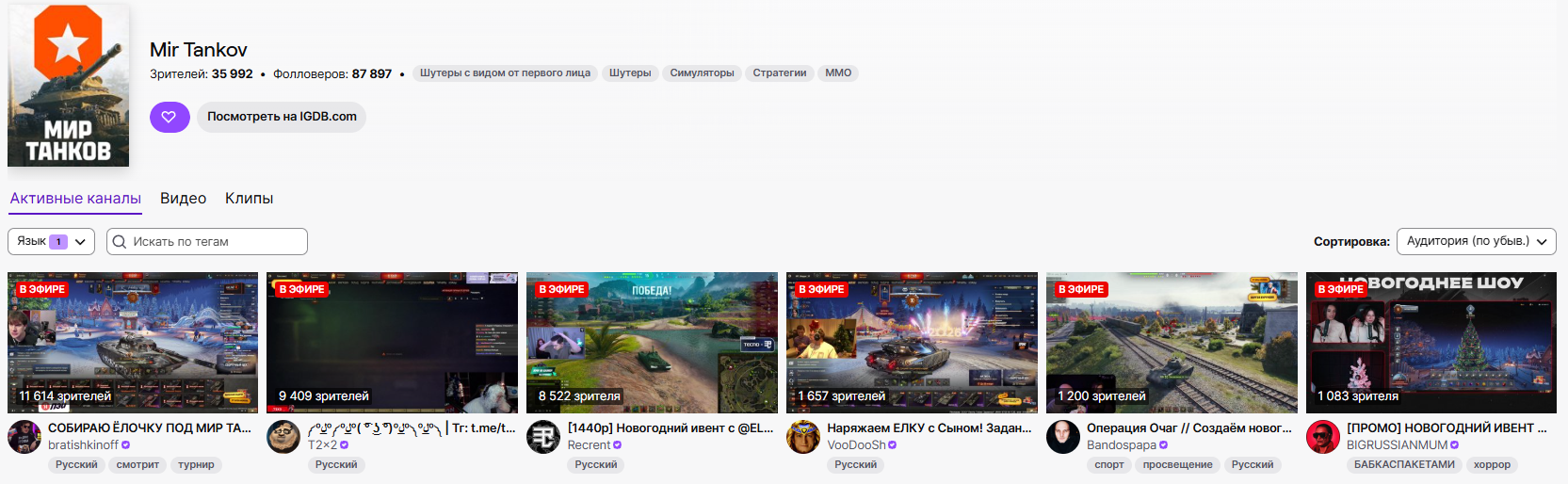This screenshot has width=1568, height=484.
Task: Focus the Искать по тегам search field
Action: (x=207, y=241)
